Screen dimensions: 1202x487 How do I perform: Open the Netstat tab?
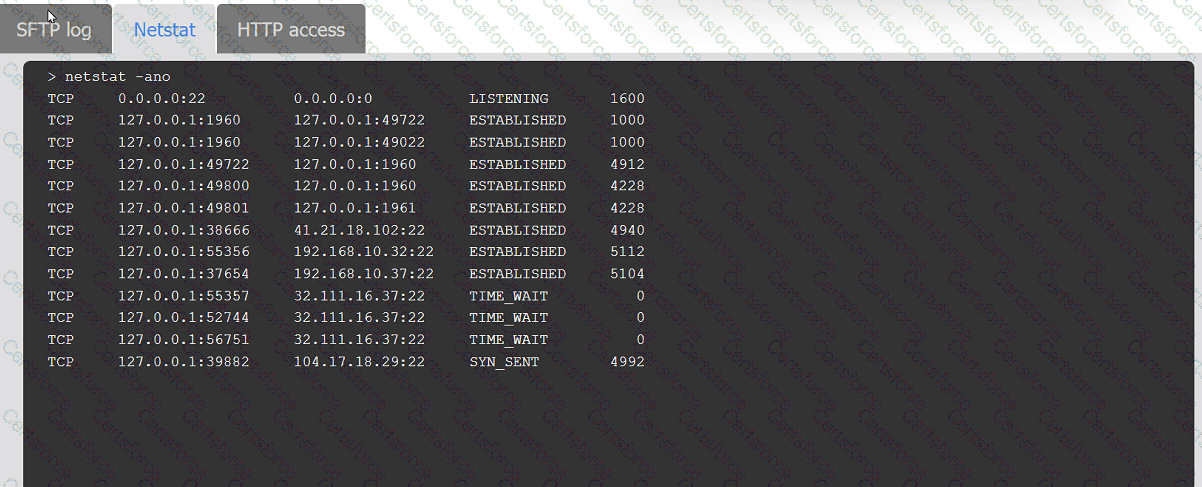point(165,29)
